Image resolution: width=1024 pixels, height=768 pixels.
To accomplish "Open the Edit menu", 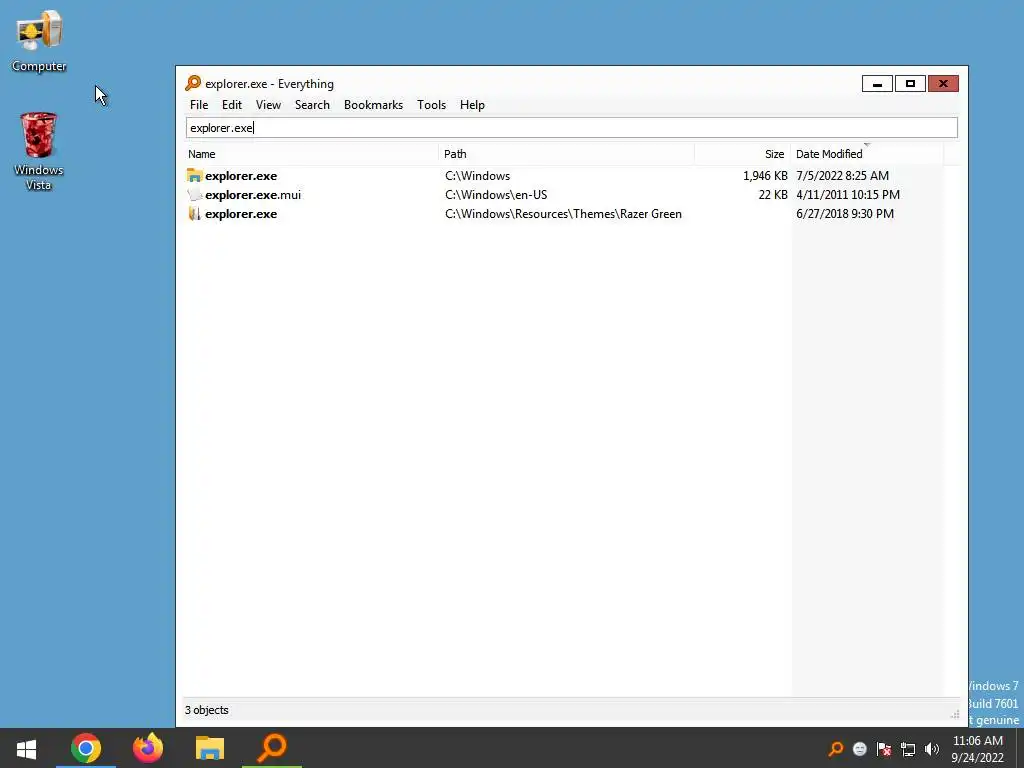I will (231, 104).
